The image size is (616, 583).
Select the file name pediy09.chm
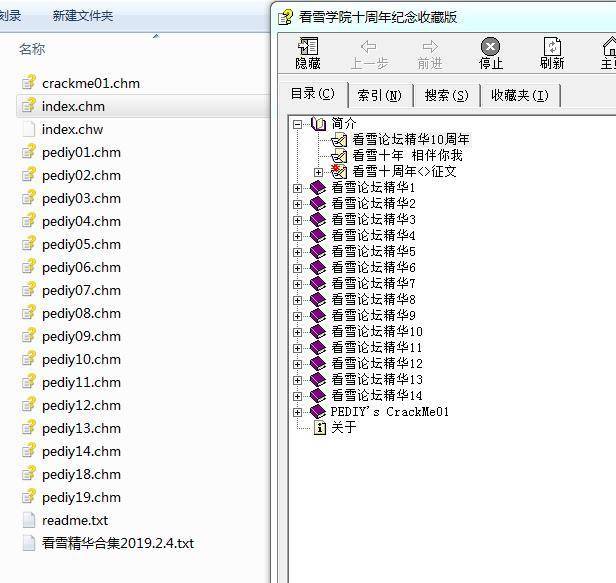(81, 336)
